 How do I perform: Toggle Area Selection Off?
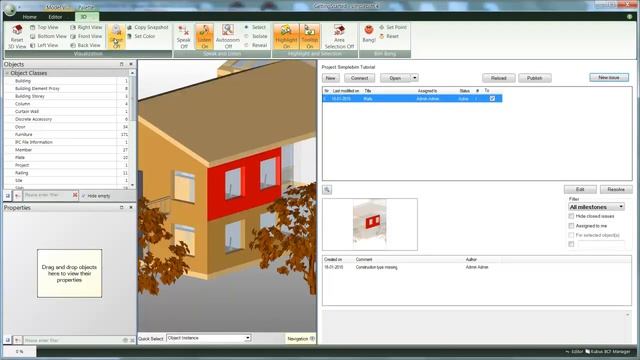[339, 36]
